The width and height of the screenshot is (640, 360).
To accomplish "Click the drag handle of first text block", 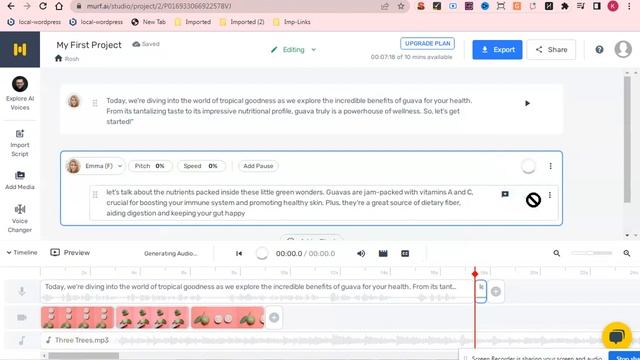I will coord(95,103).
